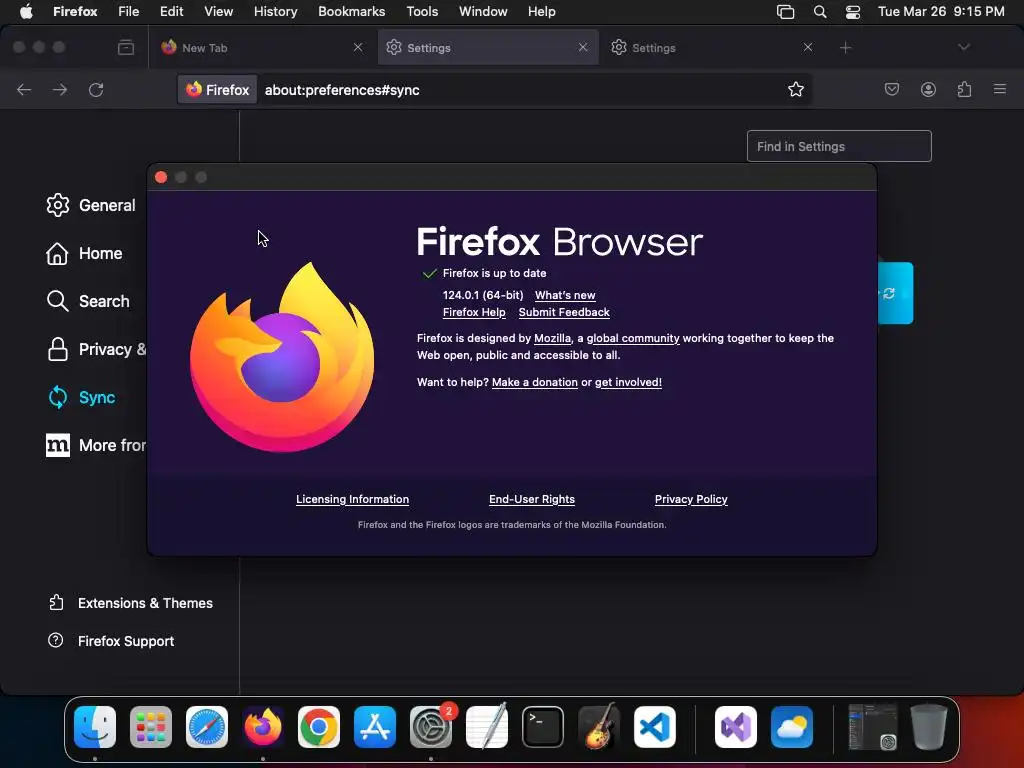The height and width of the screenshot is (768, 1024).
Task: Reload the current page
Action: pos(96,89)
